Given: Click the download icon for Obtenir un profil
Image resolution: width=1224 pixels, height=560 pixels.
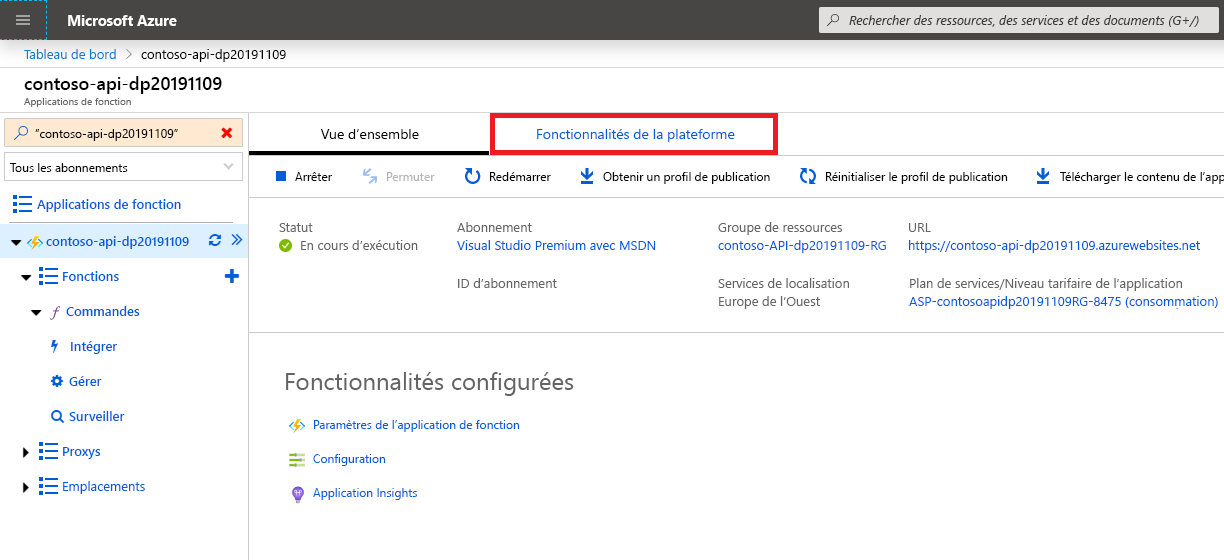Looking at the screenshot, I should coord(587,177).
